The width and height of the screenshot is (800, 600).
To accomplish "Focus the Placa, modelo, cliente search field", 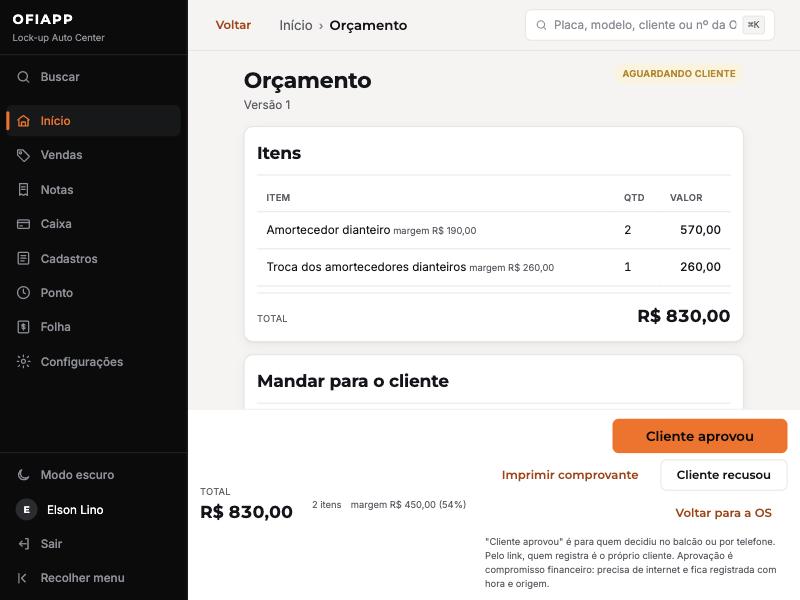I will click(x=649, y=25).
